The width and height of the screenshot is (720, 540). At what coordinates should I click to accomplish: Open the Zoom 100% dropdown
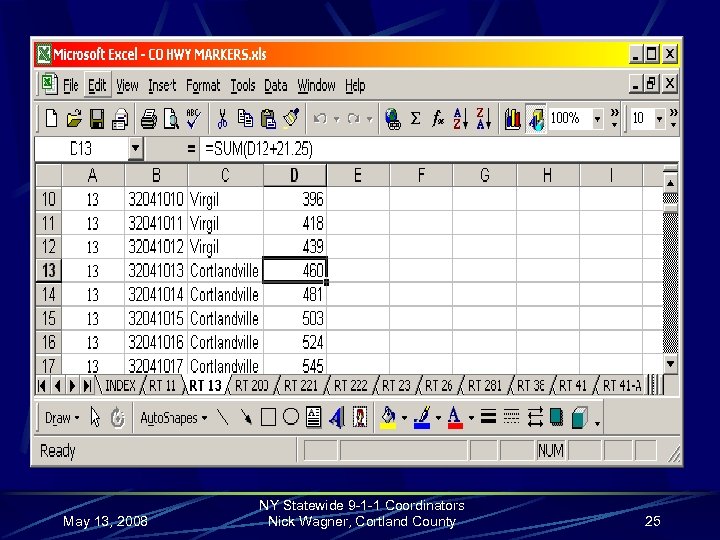pos(597,119)
